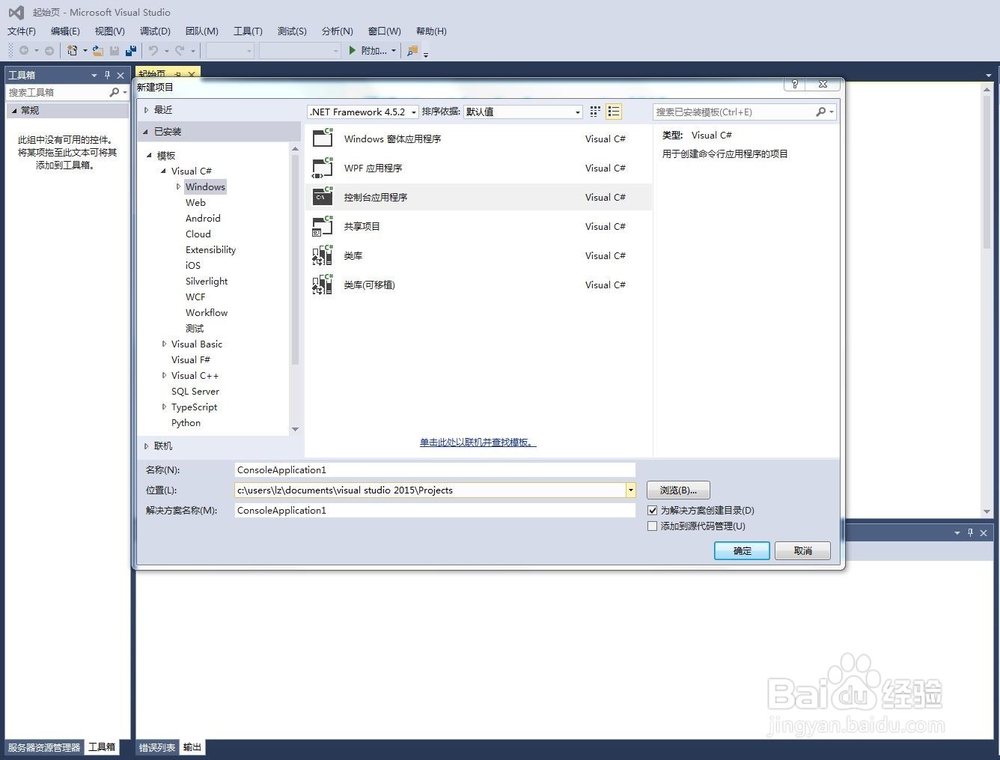Switch to the 服务器资源管理器 tab
1000x760 pixels.
point(44,747)
